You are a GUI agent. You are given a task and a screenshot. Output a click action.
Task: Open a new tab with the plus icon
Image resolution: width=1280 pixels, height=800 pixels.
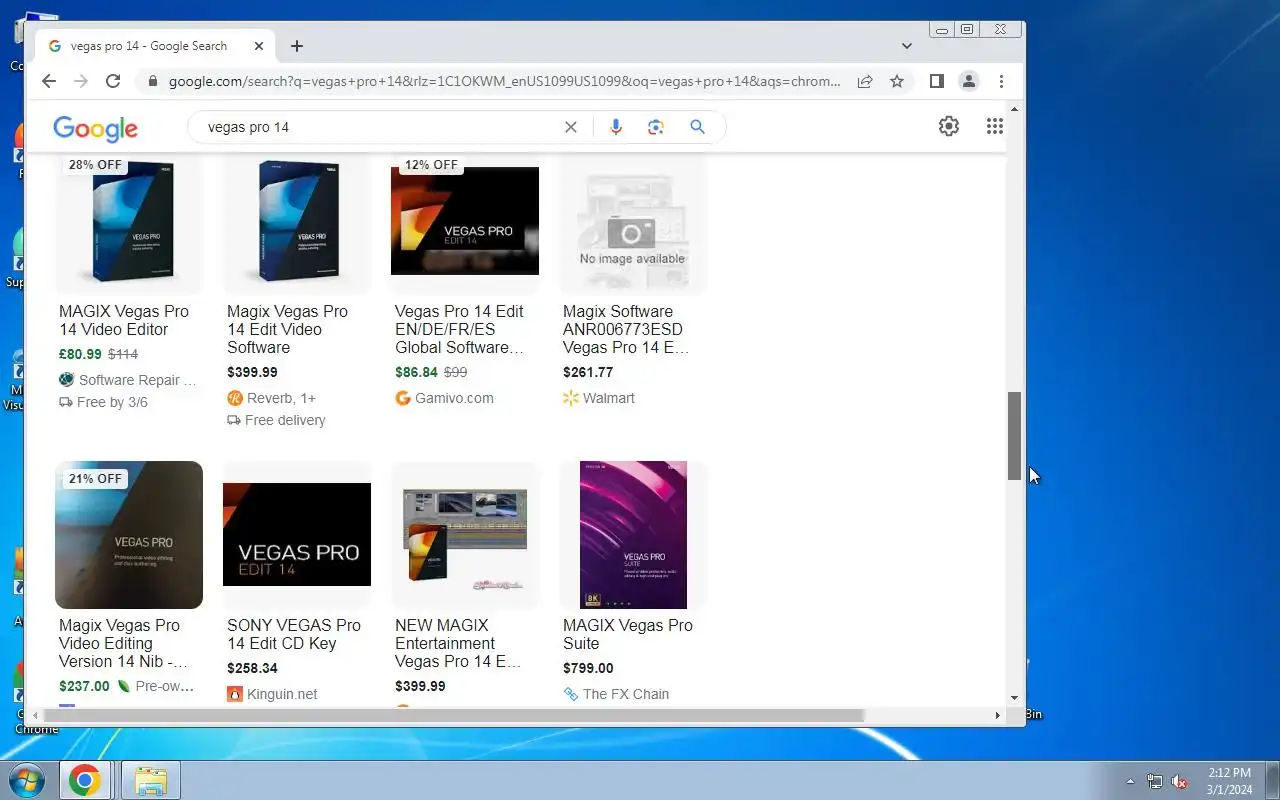click(x=297, y=46)
